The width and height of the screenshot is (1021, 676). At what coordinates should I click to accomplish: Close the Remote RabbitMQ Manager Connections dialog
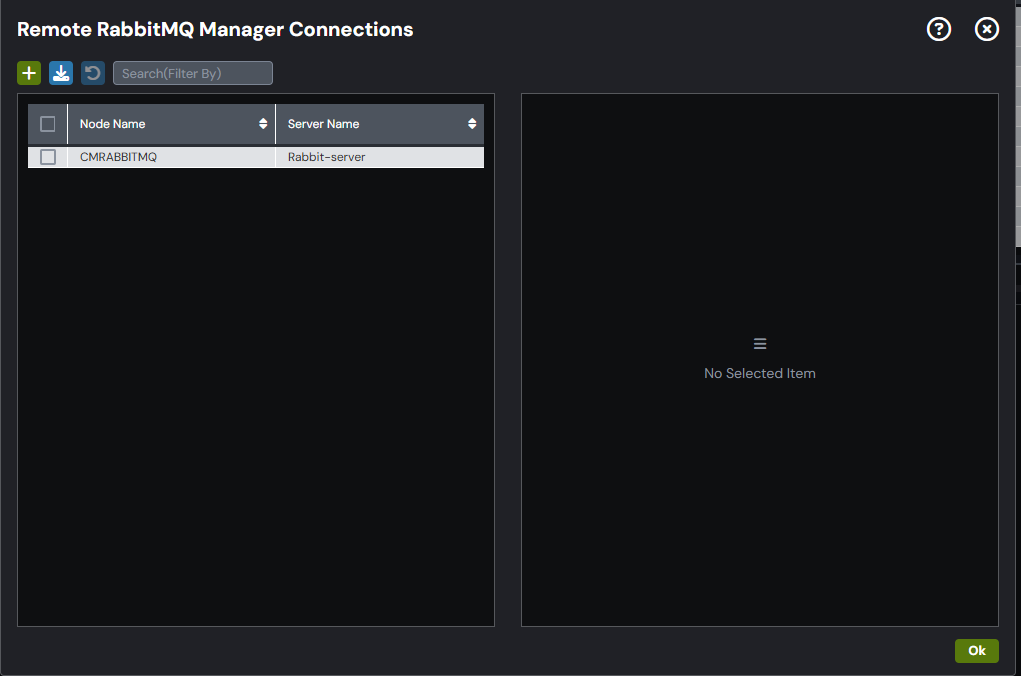point(986,29)
